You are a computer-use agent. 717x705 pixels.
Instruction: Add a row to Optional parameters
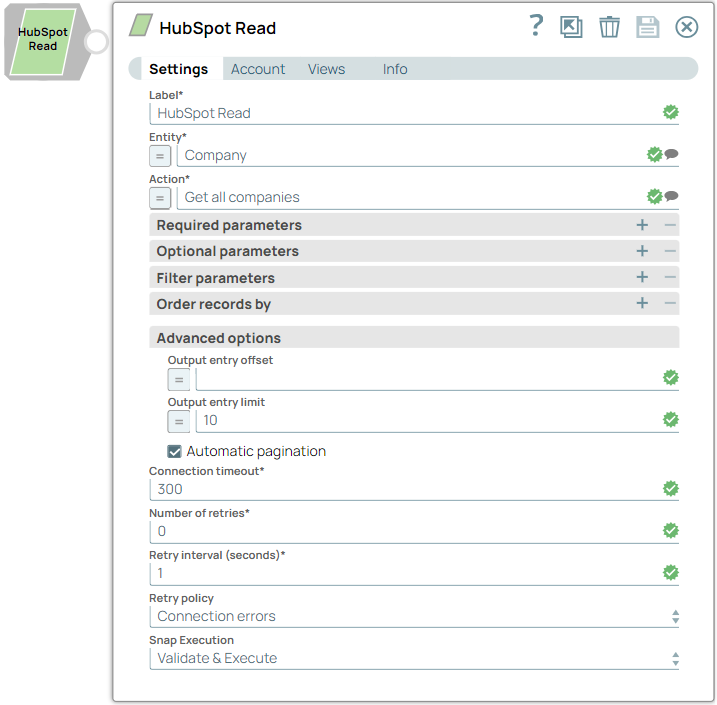642,251
